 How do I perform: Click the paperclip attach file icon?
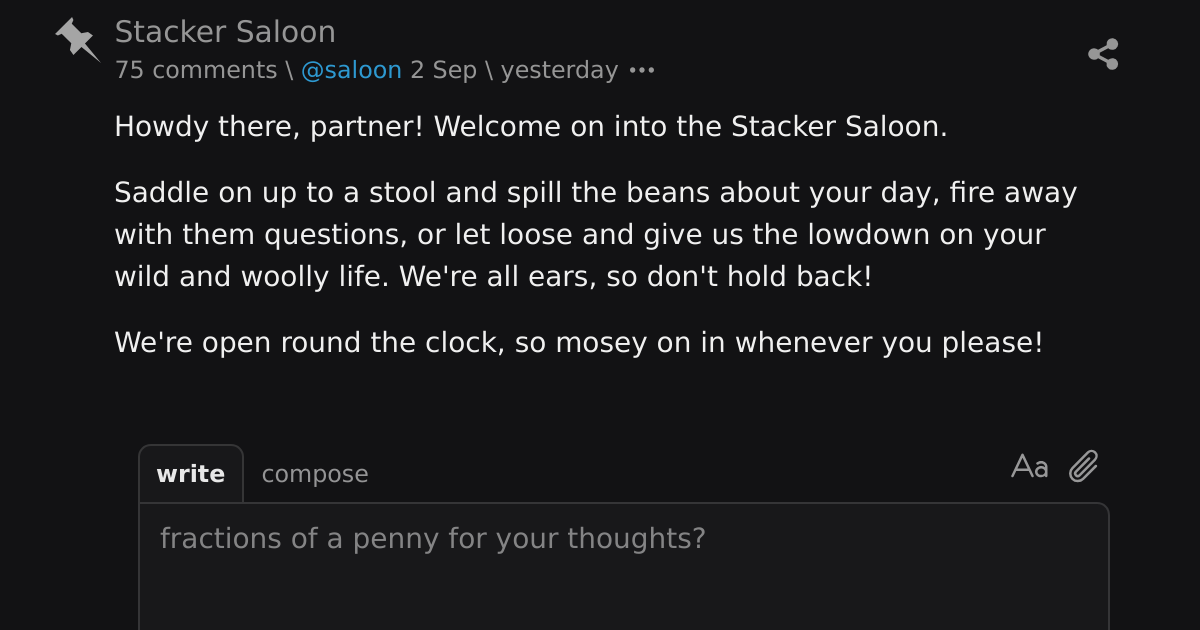click(x=1084, y=466)
